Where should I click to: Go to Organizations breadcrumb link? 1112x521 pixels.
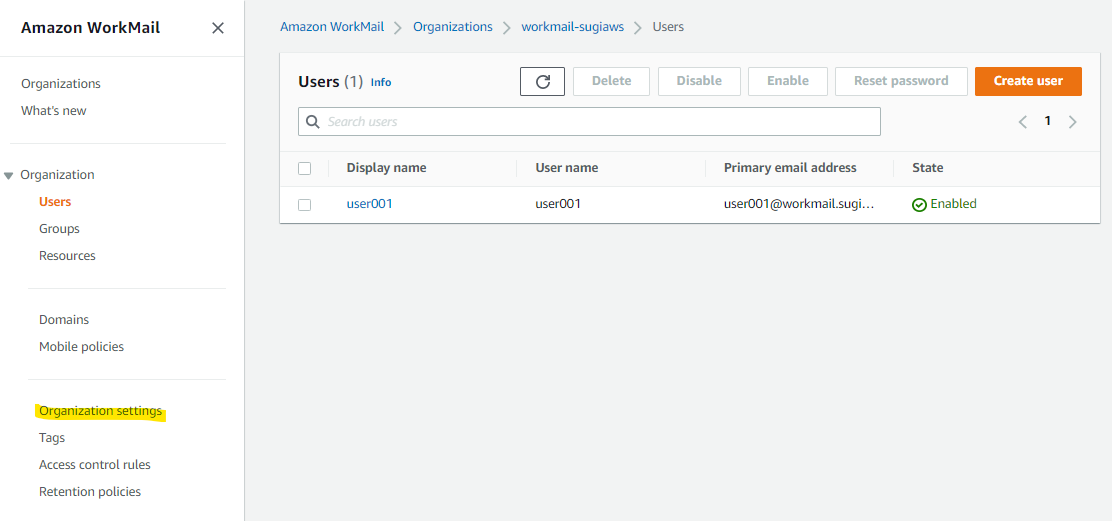coord(452,27)
